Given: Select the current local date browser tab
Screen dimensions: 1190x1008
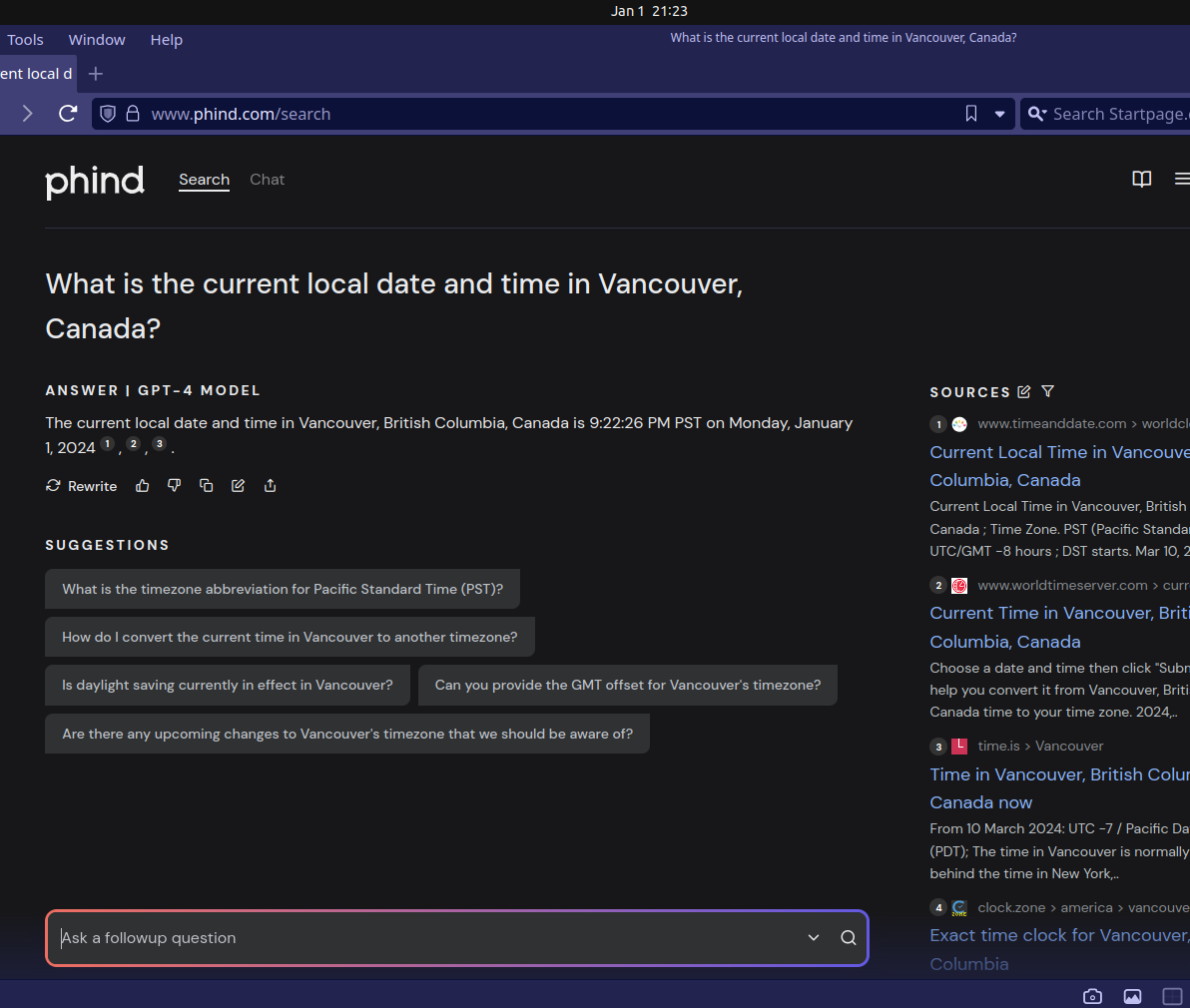Looking at the screenshot, I should click(x=36, y=74).
